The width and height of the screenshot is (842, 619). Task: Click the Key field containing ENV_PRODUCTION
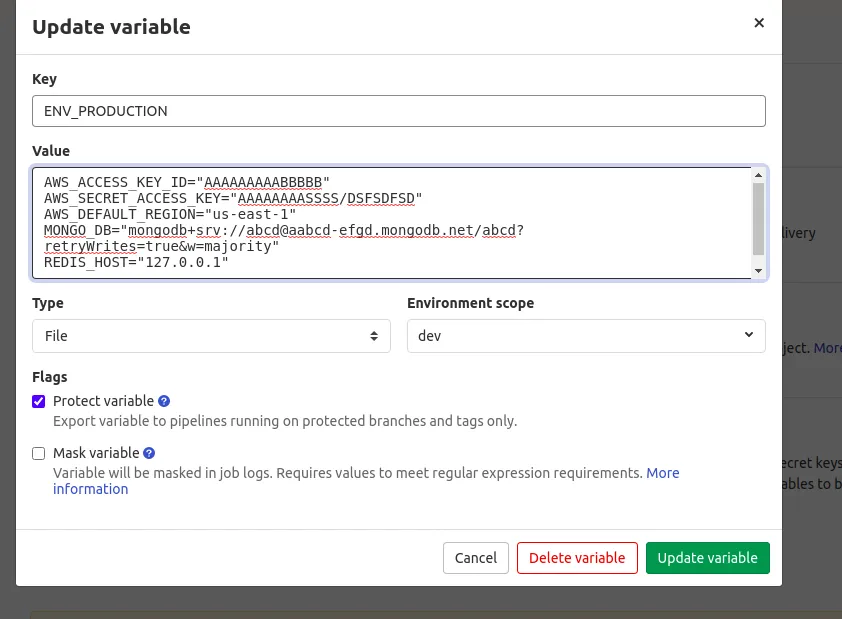pyautogui.click(x=399, y=111)
